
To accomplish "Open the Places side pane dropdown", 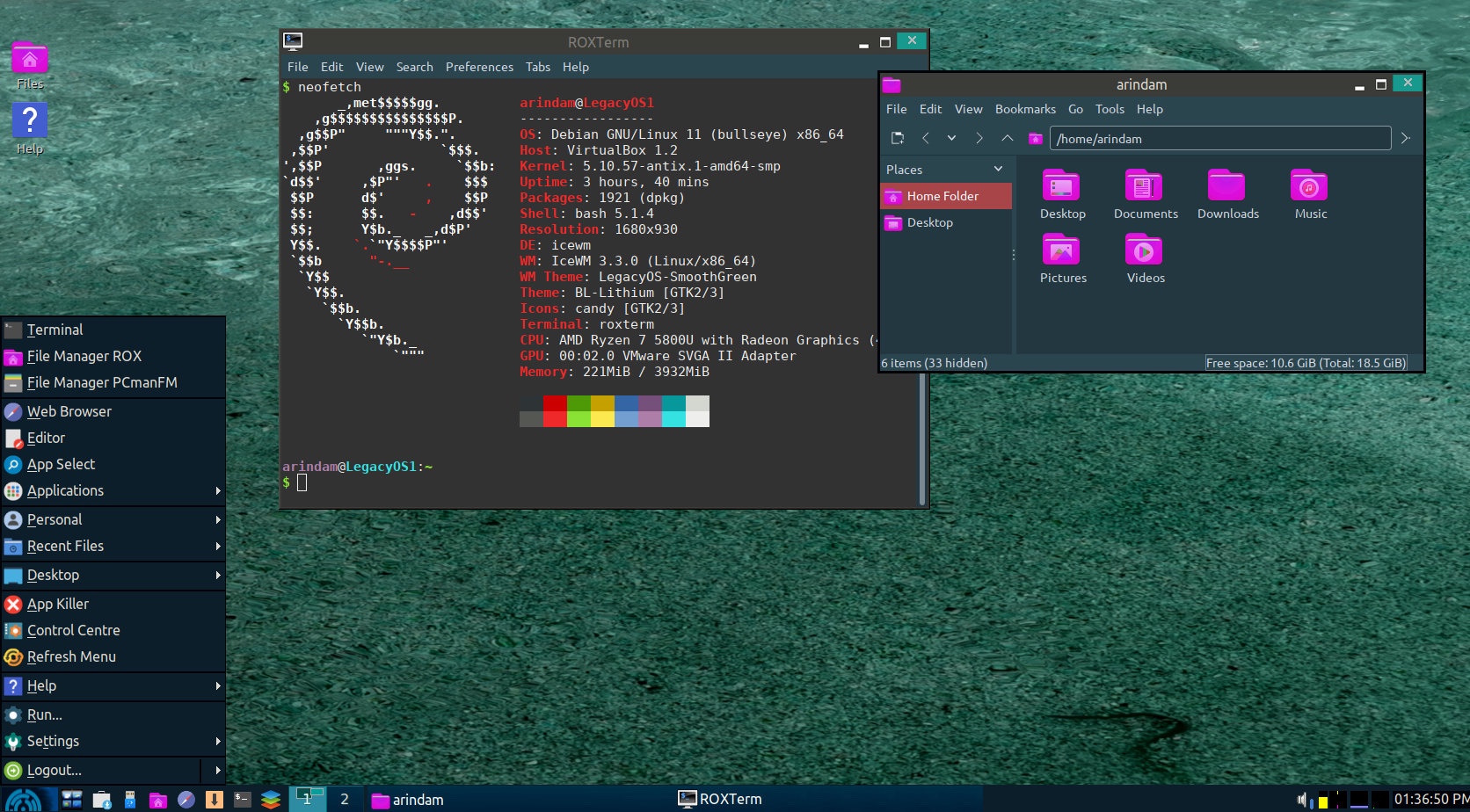I will [998, 170].
